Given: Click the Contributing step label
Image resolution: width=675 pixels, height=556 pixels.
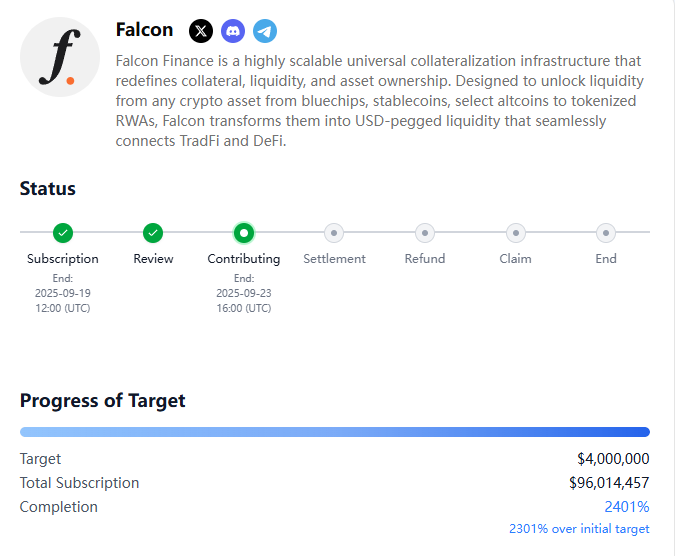Looking at the screenshot, I should (244, 259).
